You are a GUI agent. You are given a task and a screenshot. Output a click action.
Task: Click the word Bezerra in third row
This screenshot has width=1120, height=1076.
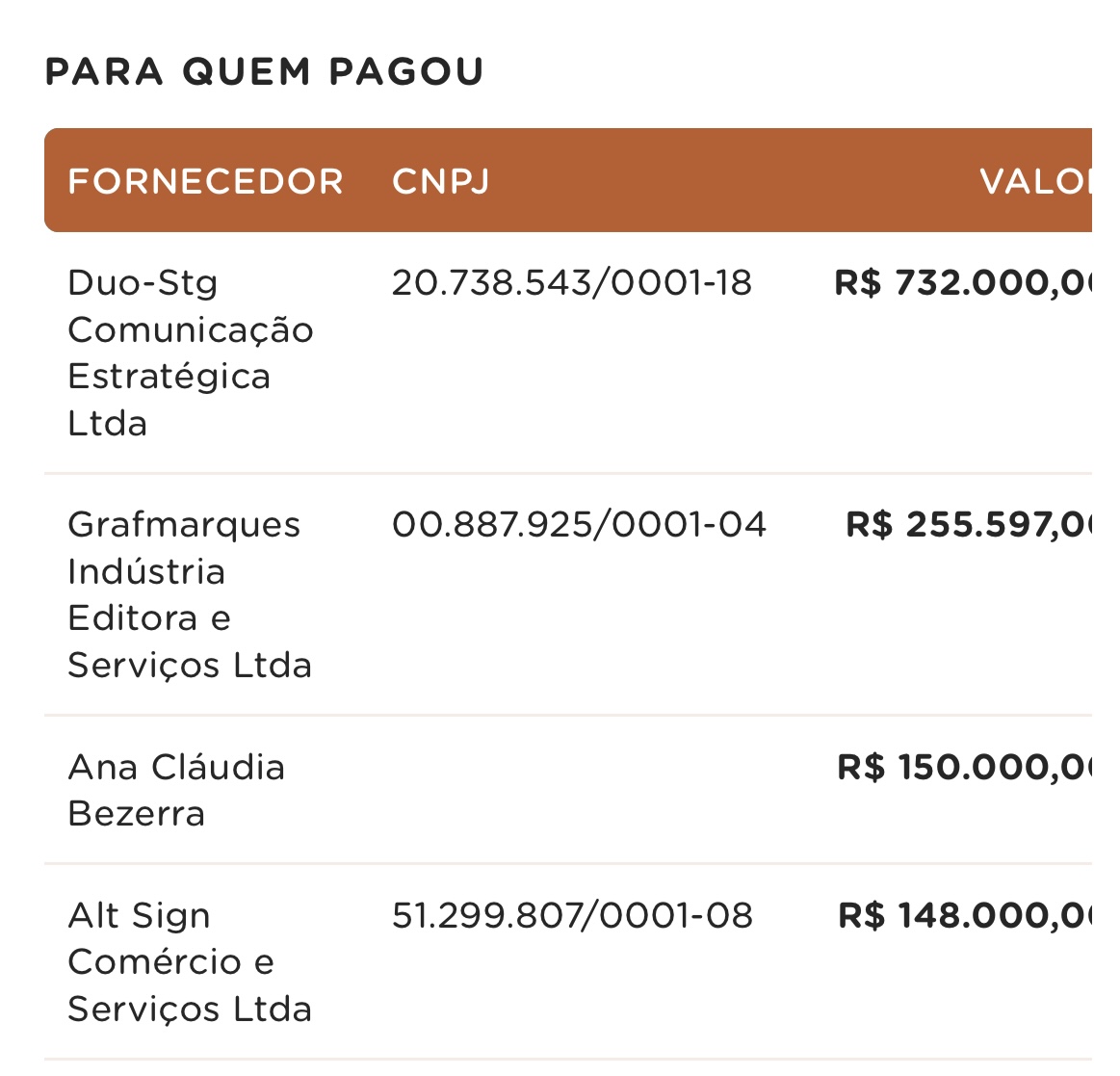(x=137, y=815)
